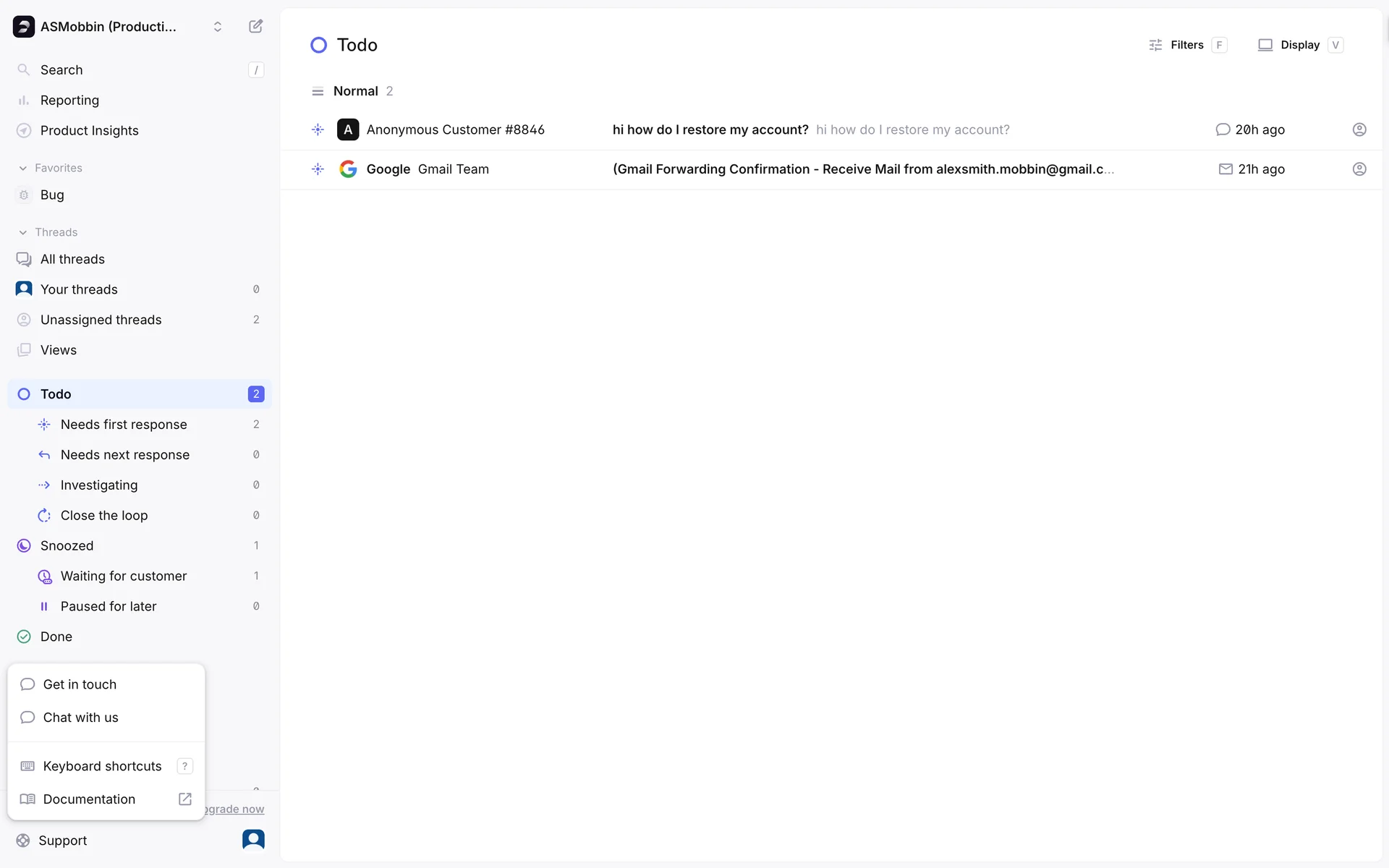Collapse the Favorites section

(x=51, y=168)
